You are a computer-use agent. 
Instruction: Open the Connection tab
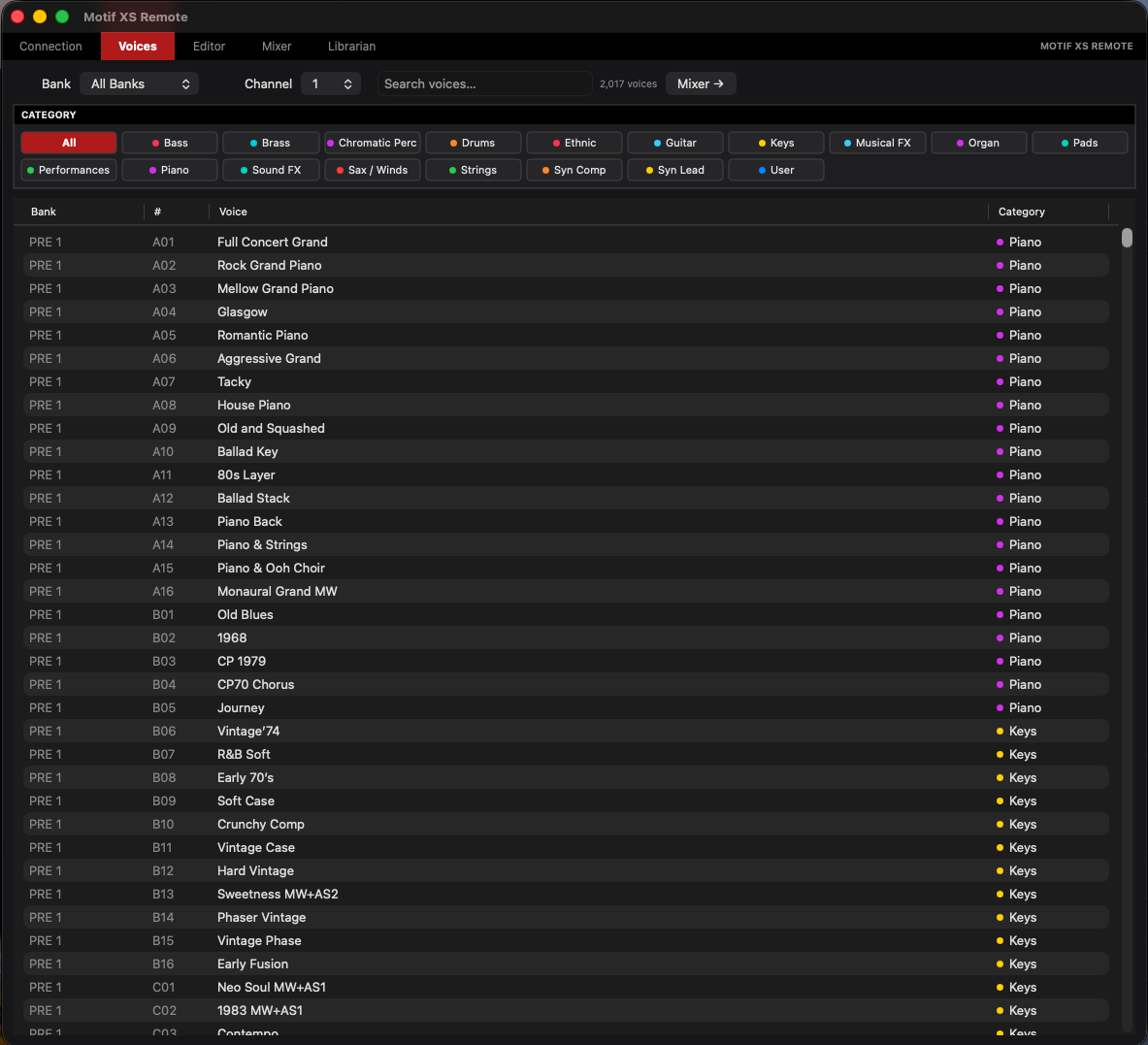coord(50,47)
